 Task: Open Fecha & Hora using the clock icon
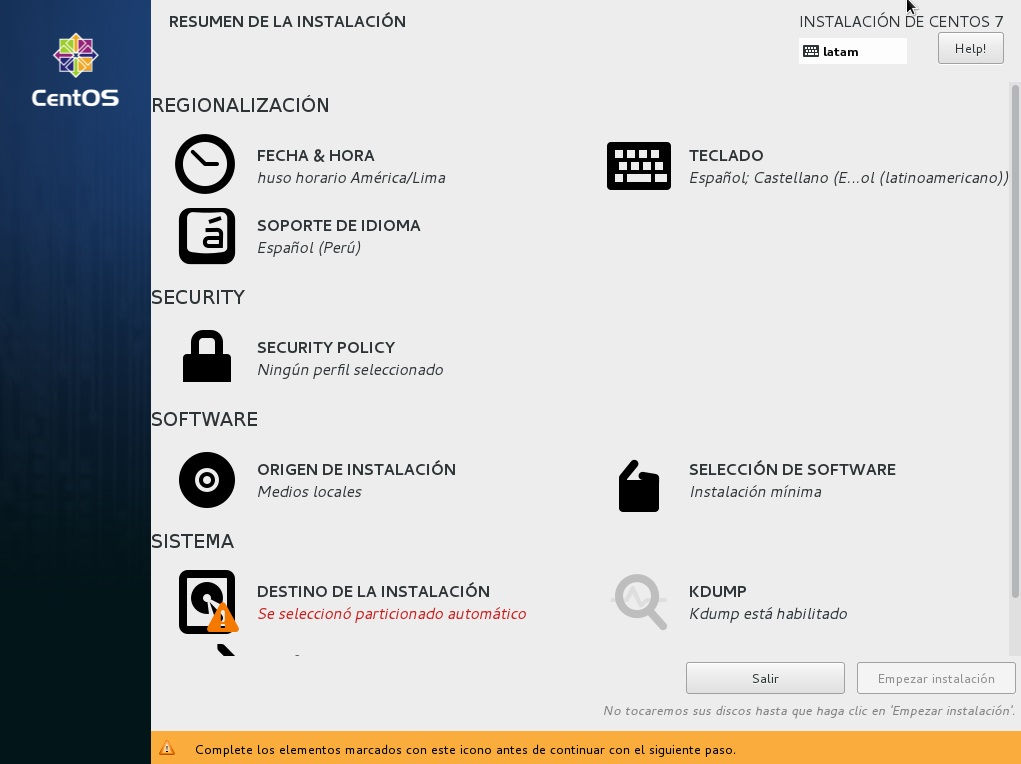205,163
